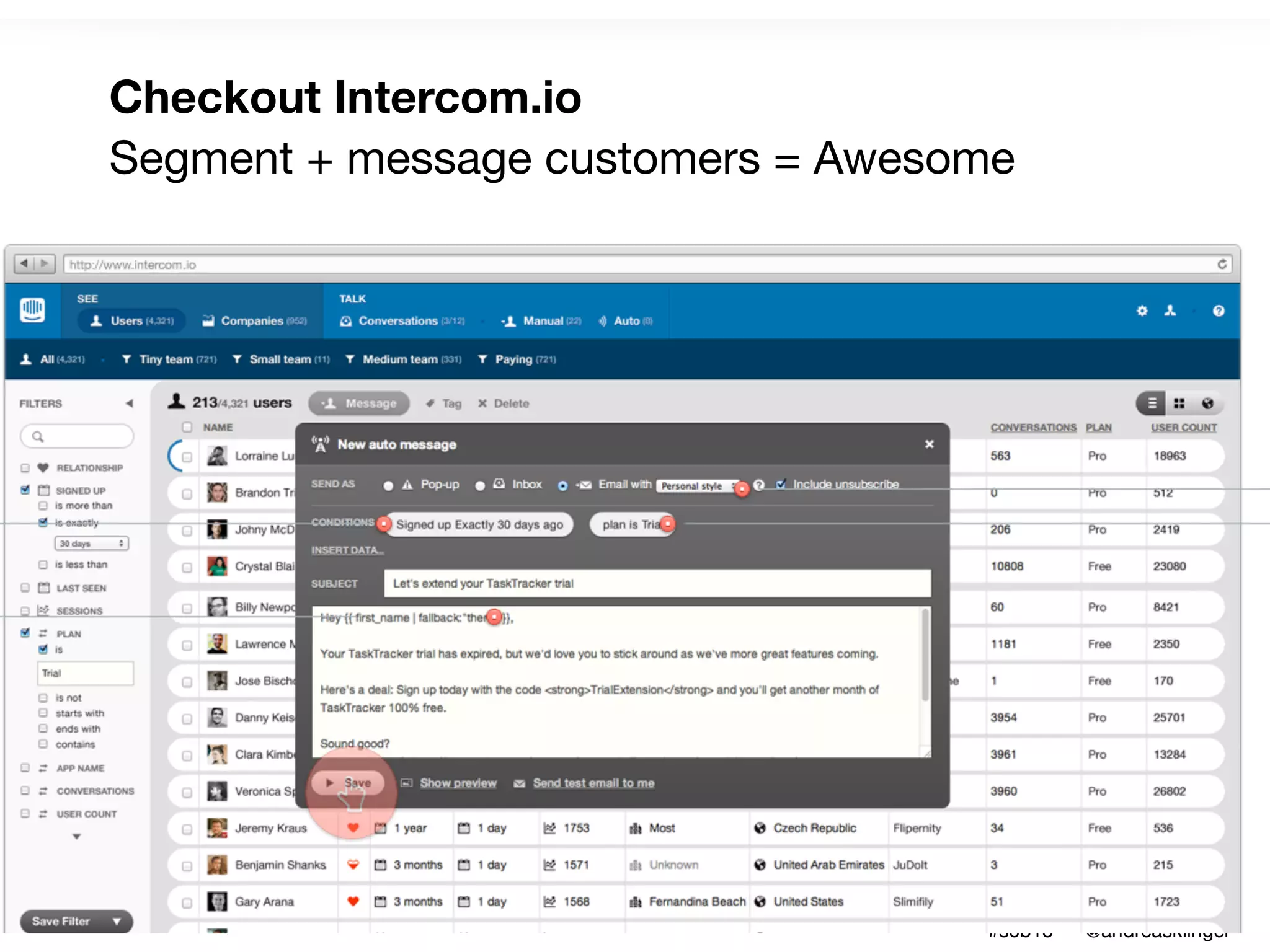Click search magnifier in filters box
1270x952 pixels.
coord(38,436)
